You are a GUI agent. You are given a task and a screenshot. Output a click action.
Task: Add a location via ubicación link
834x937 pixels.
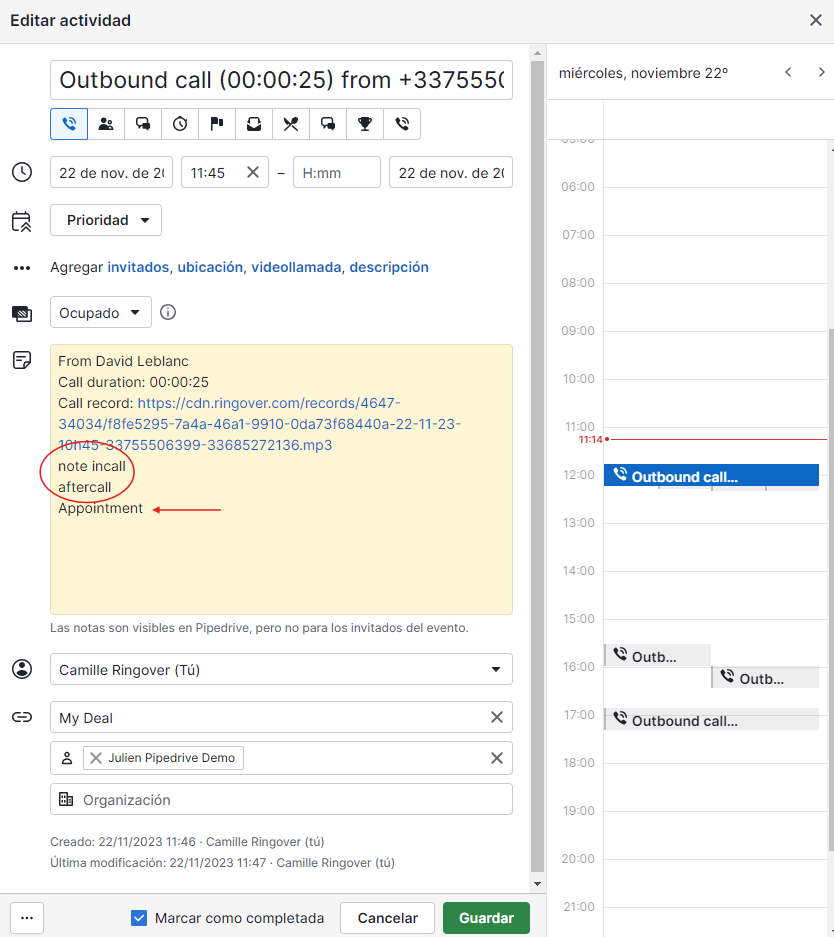pos(210,267)
